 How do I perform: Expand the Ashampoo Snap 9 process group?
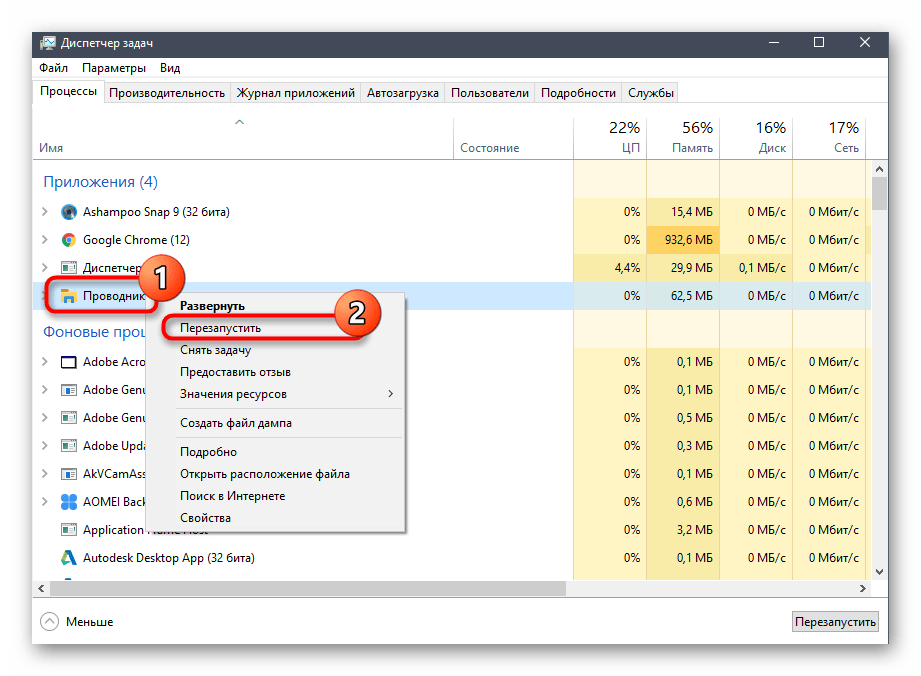(44, 212)
